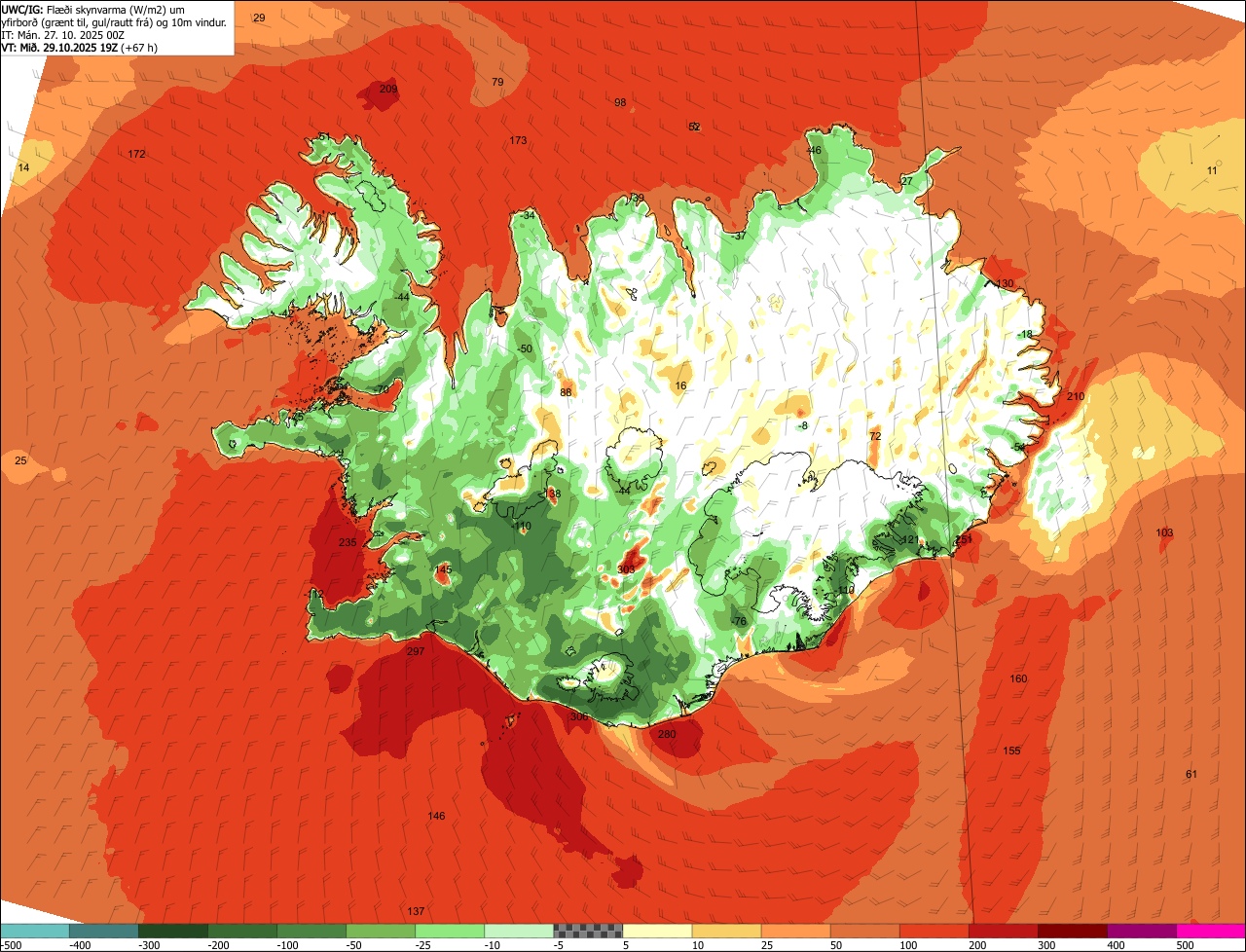Click the map value 46
This screenshot has height=952, width=1246.
tap(815, 150)
